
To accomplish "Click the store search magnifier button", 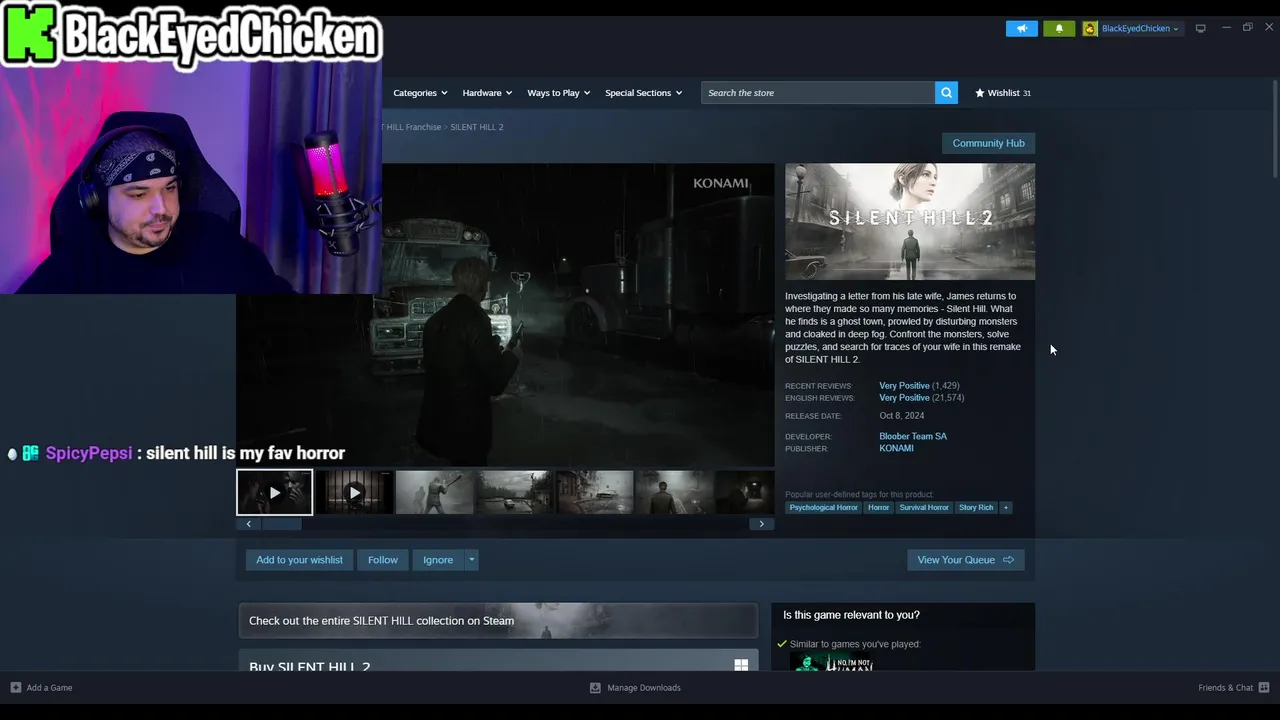I will click(x=946, y=93).
